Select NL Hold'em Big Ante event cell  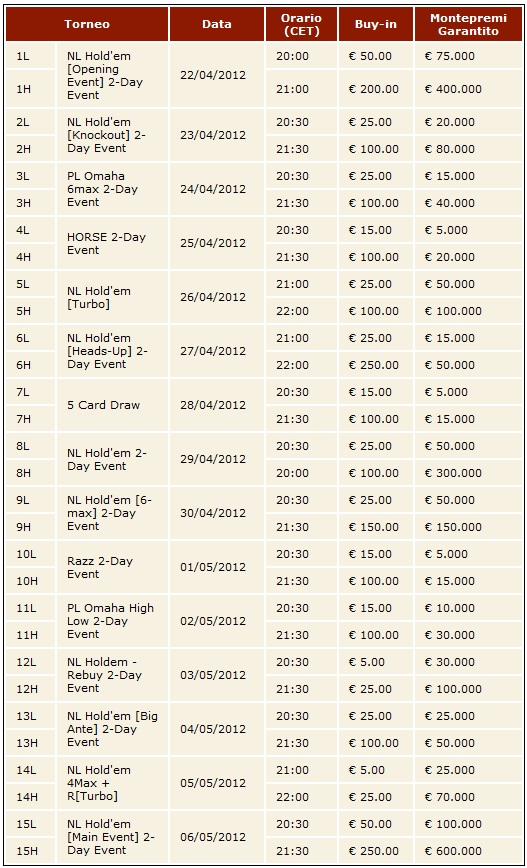pyautogui.click(x=112, y=729)
